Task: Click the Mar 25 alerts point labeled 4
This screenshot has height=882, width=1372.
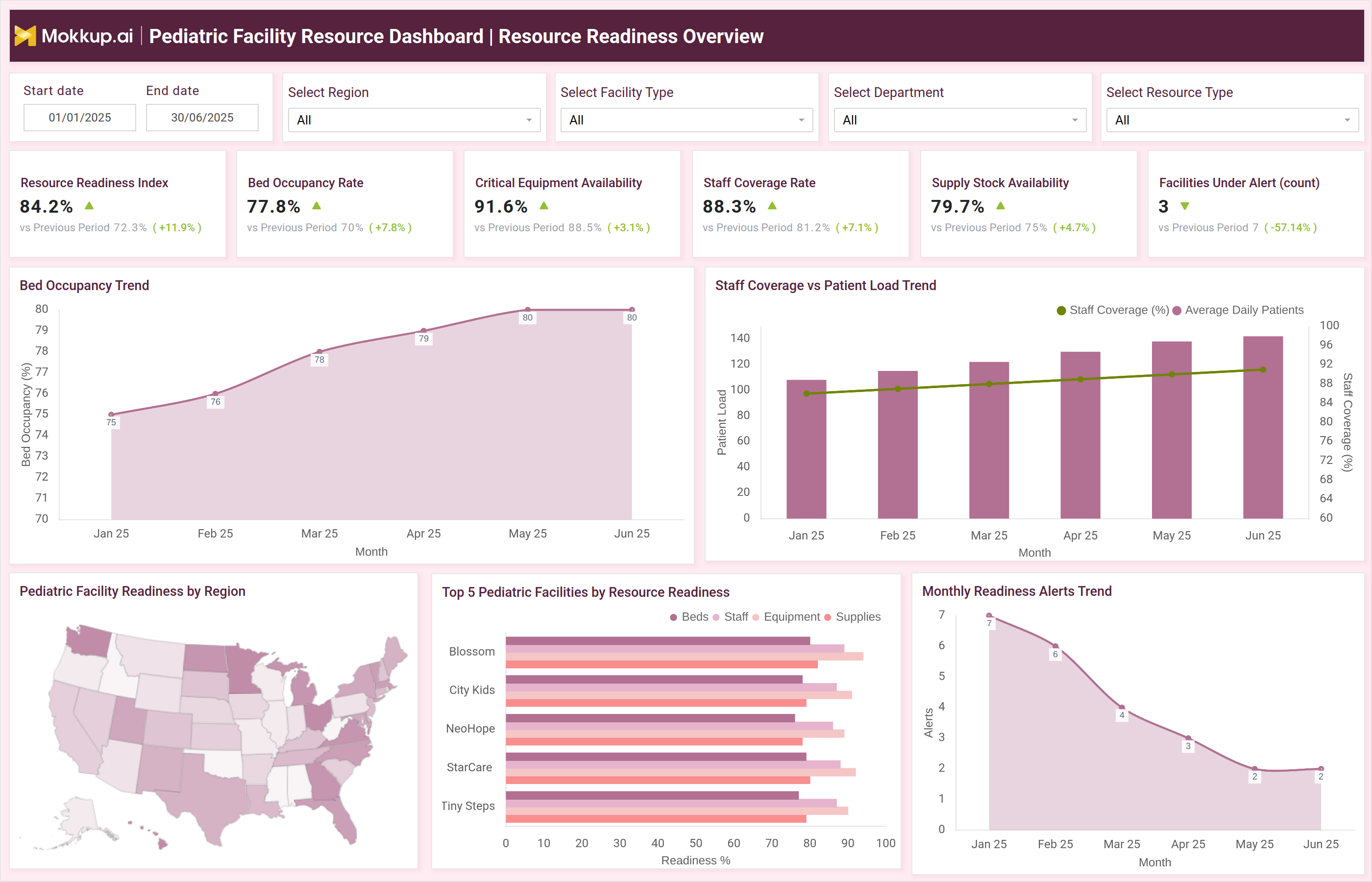Action: 1122,708
